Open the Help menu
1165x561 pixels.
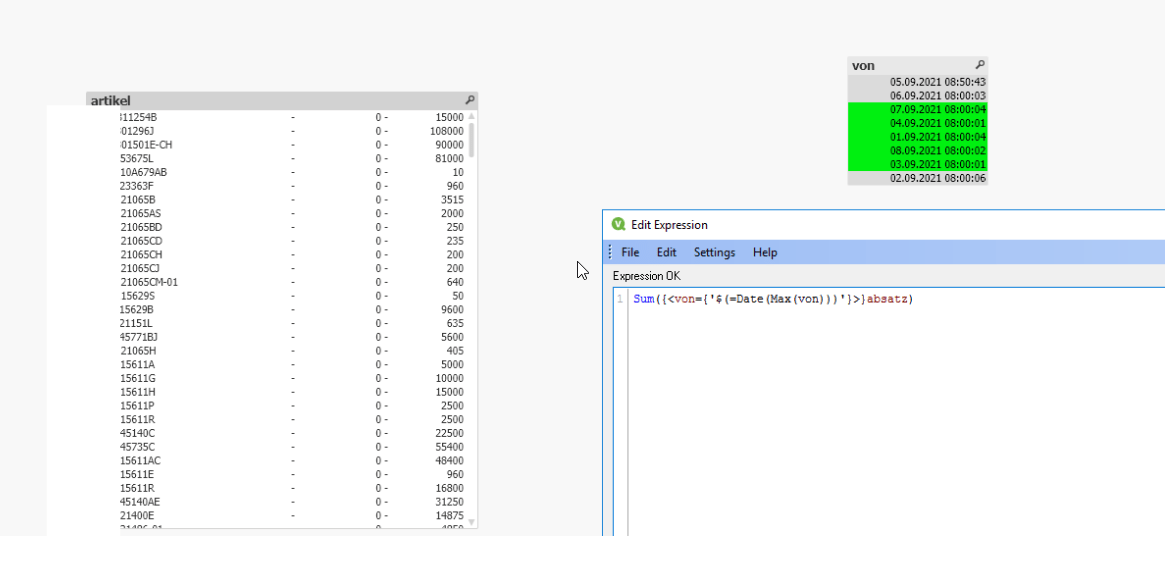pos(765,253)
